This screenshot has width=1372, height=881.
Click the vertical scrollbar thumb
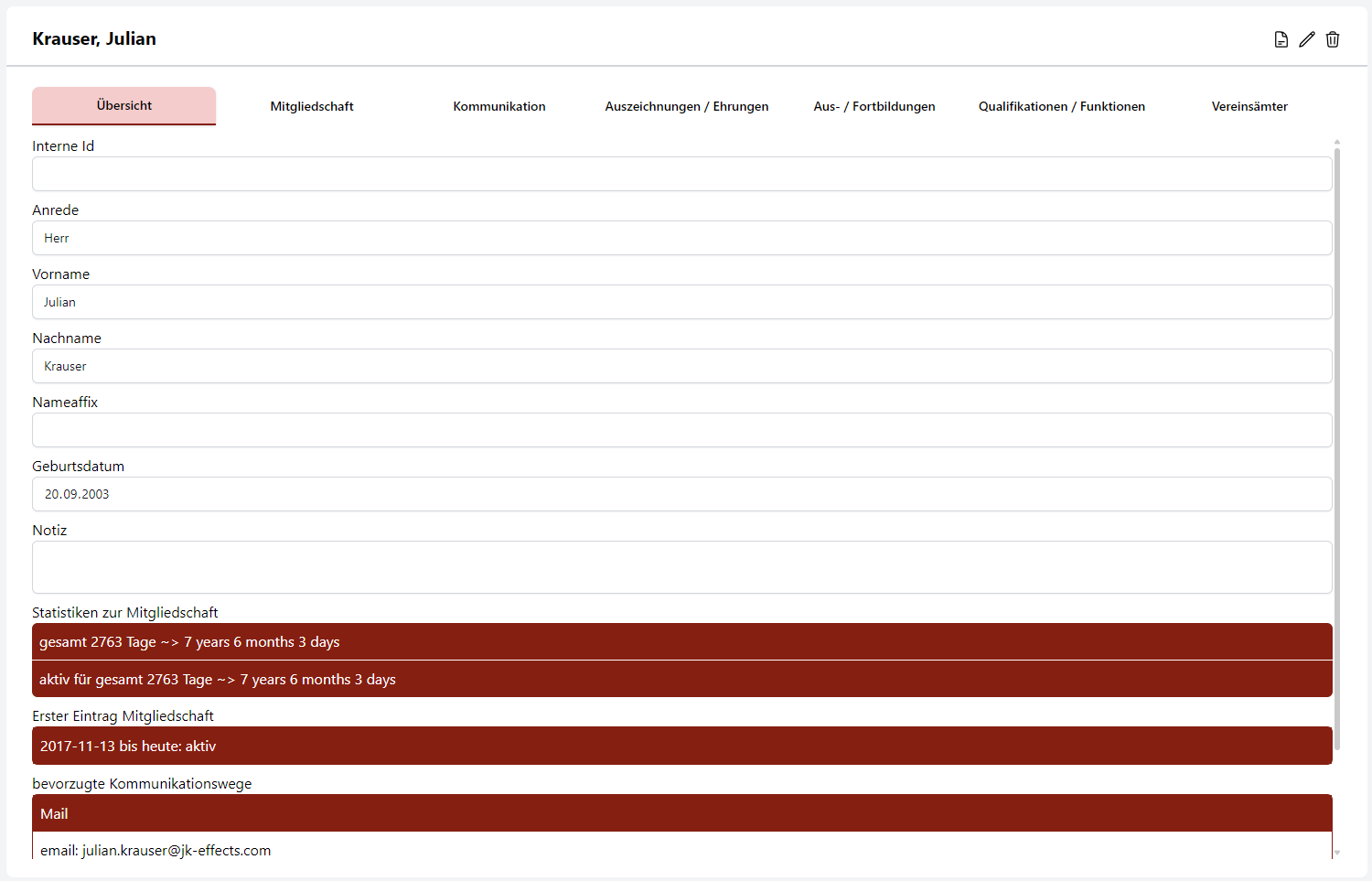[x=1337, y=449]
